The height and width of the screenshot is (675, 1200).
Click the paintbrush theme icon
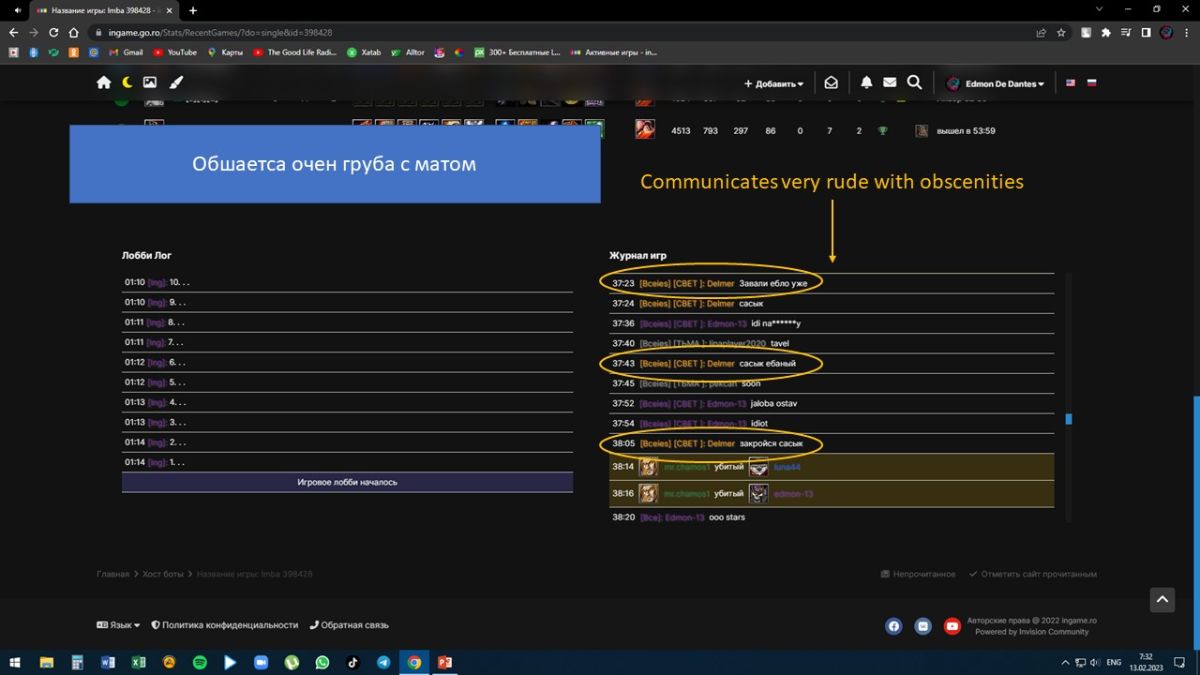pos(175,83)
